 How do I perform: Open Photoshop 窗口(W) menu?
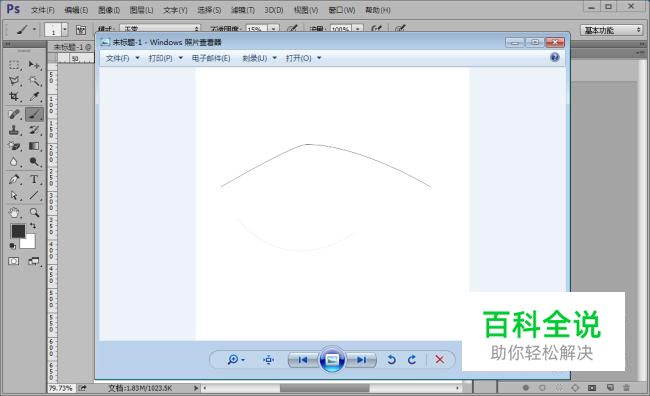[342, 10]
